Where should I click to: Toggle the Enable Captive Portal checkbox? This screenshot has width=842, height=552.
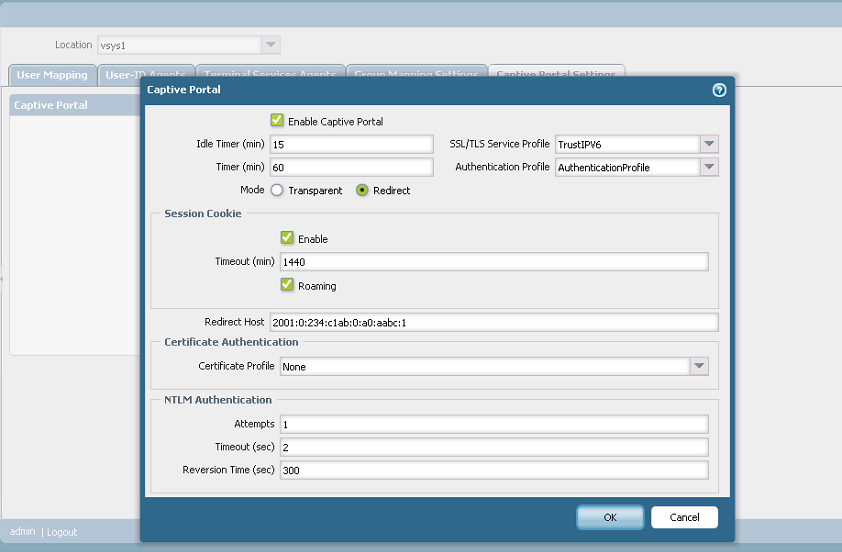point(278,120)
